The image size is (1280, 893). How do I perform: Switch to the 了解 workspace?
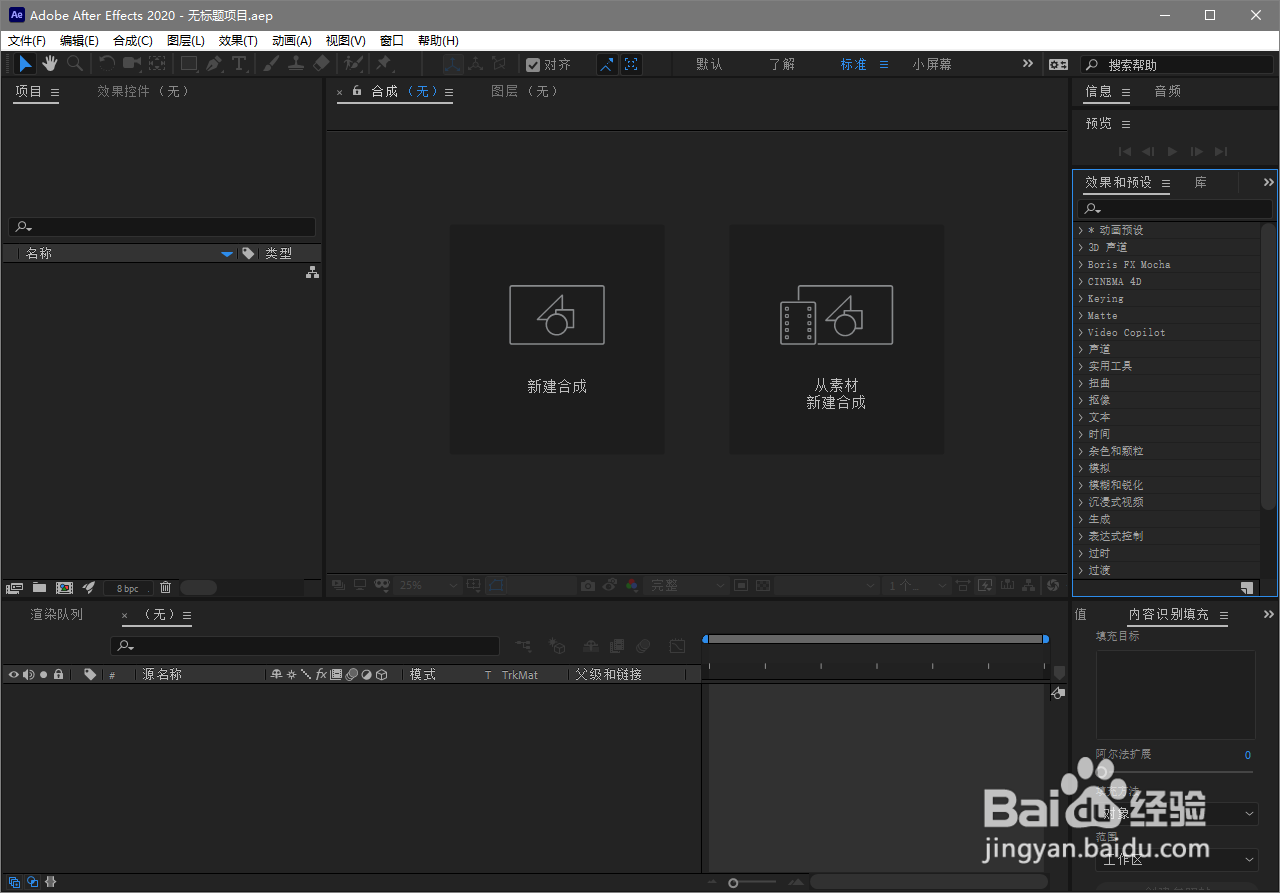(782, 64)
